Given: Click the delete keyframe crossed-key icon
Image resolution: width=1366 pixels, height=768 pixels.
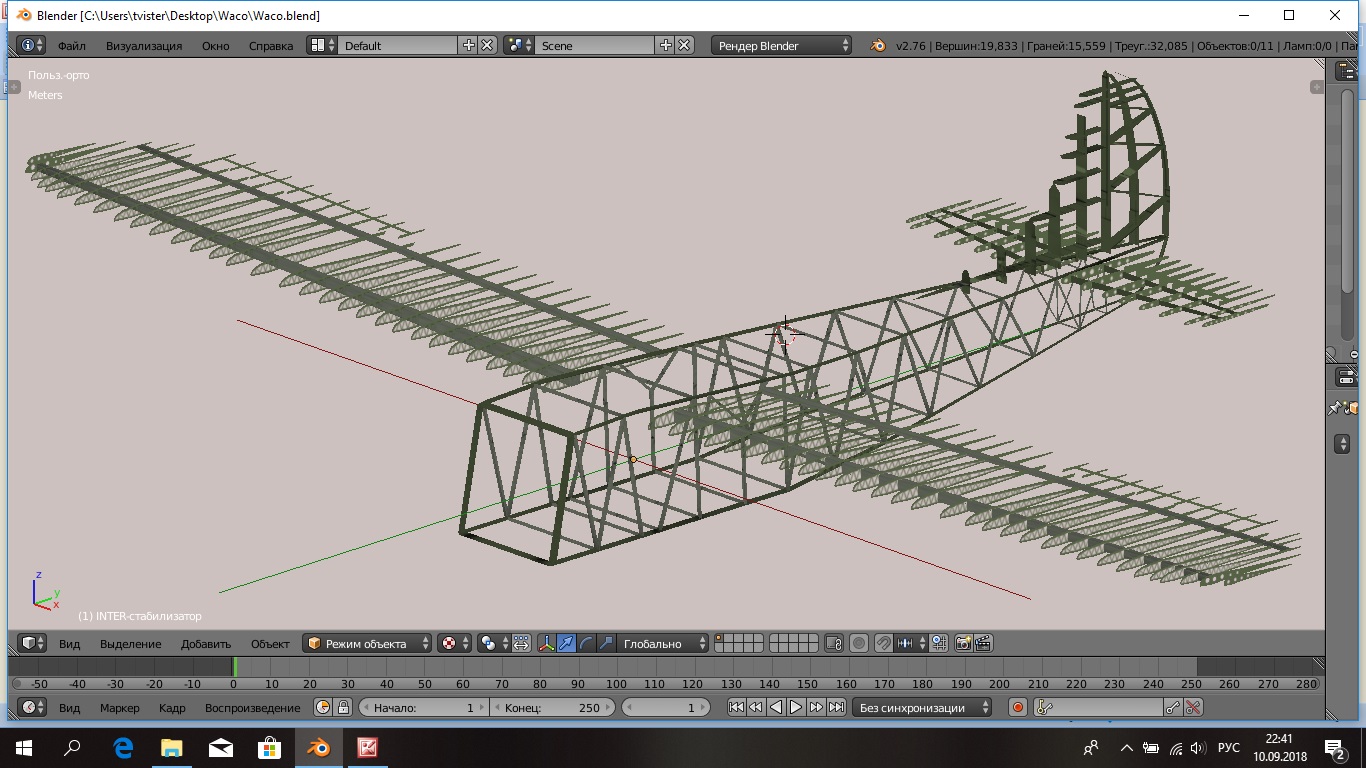Looking at the screenshot, I should coord(1193,707).
